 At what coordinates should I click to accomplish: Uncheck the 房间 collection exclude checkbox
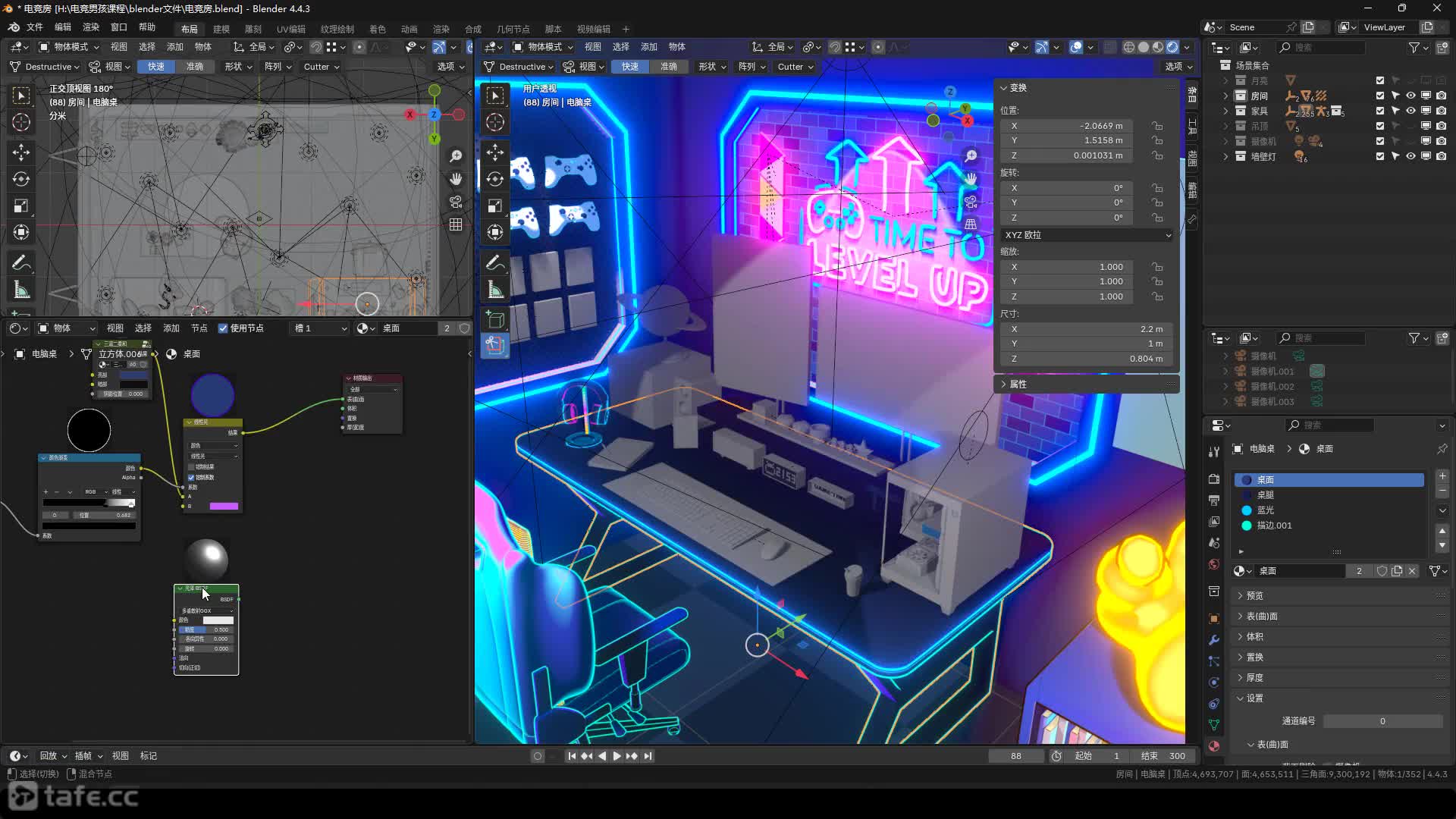tap(1380, 96)
